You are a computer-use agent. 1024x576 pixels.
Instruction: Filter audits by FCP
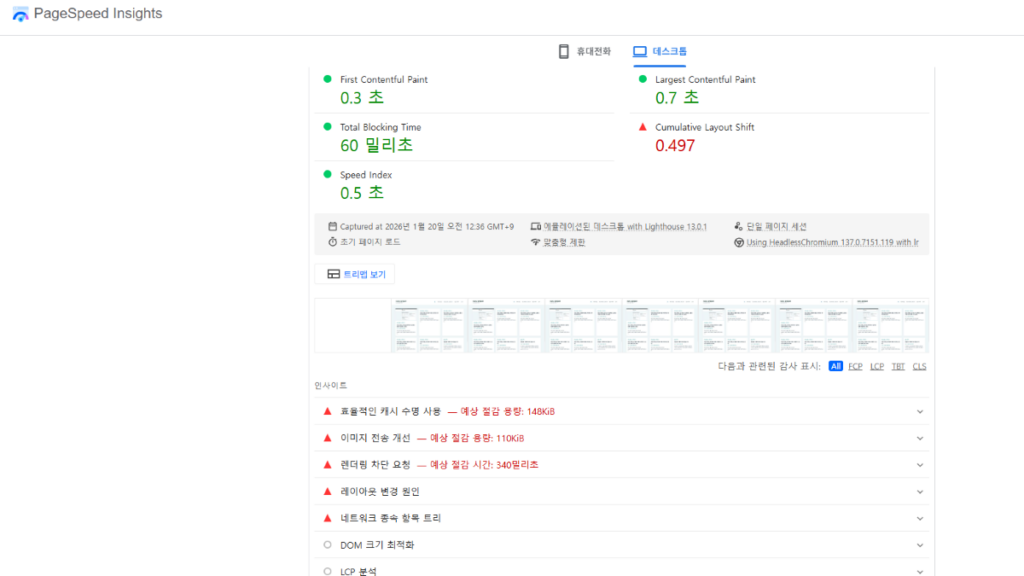pos(855,366)
